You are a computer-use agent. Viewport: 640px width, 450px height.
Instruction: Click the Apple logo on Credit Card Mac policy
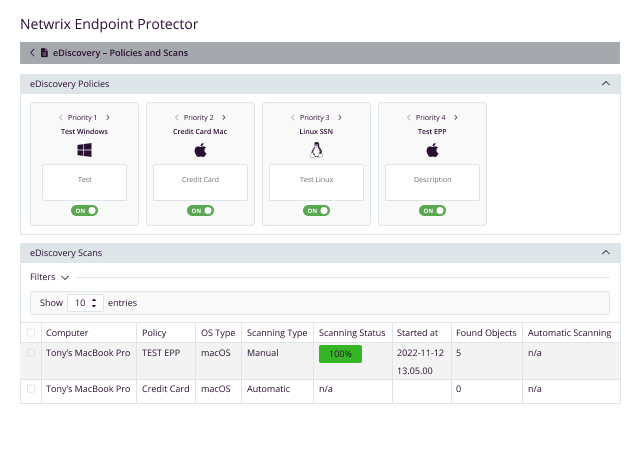(200, 150)
